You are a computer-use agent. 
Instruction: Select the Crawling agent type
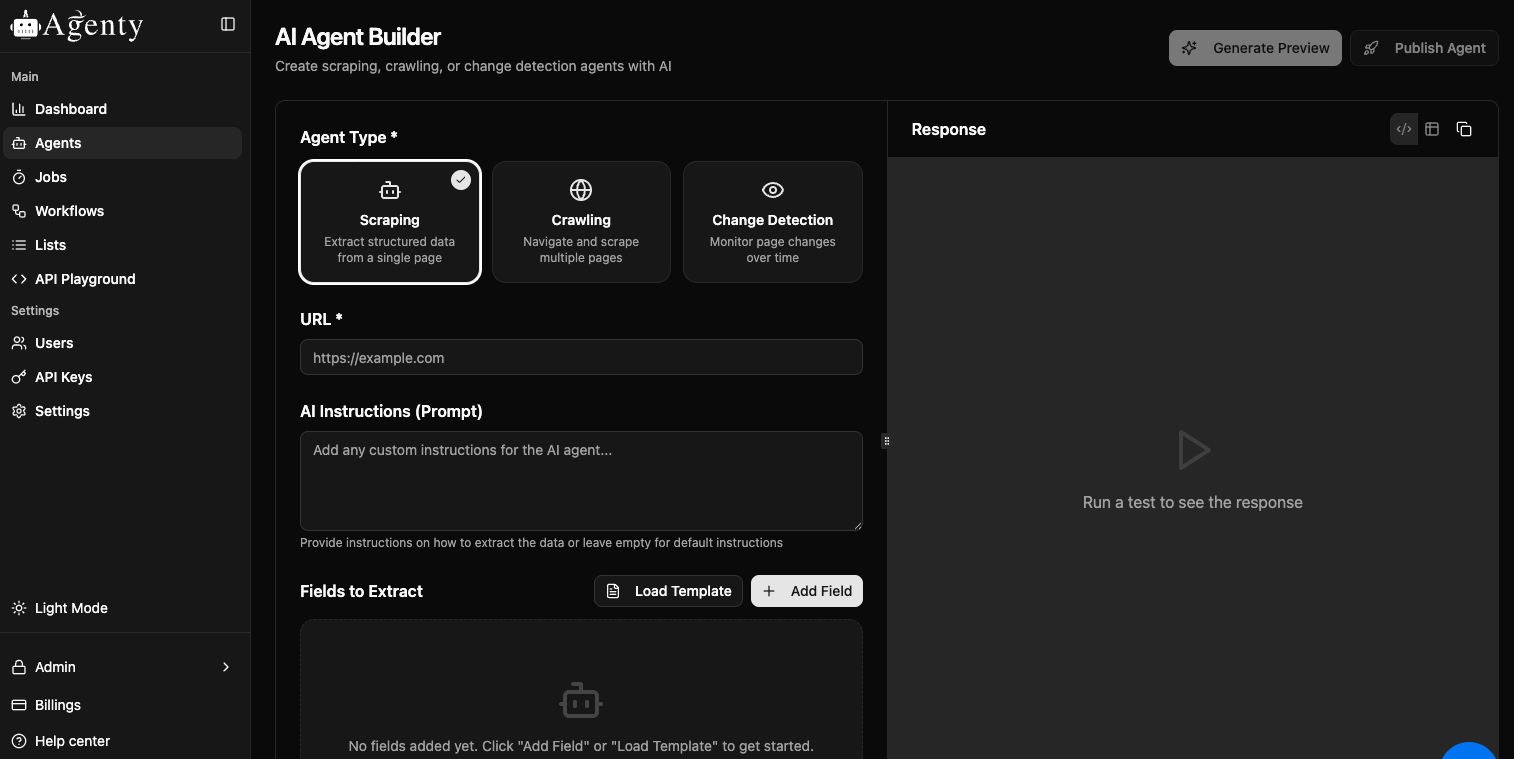[x=581, y=222]
